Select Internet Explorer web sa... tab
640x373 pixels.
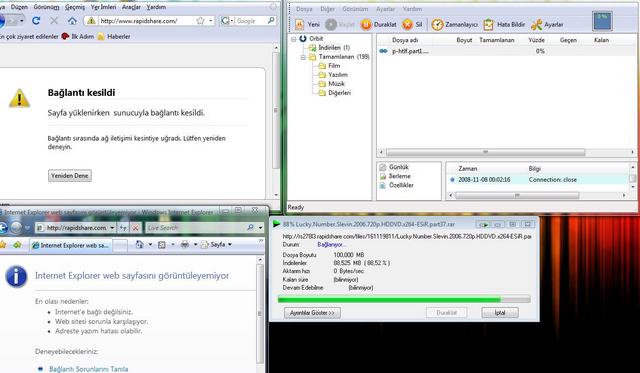coord(70,245)
